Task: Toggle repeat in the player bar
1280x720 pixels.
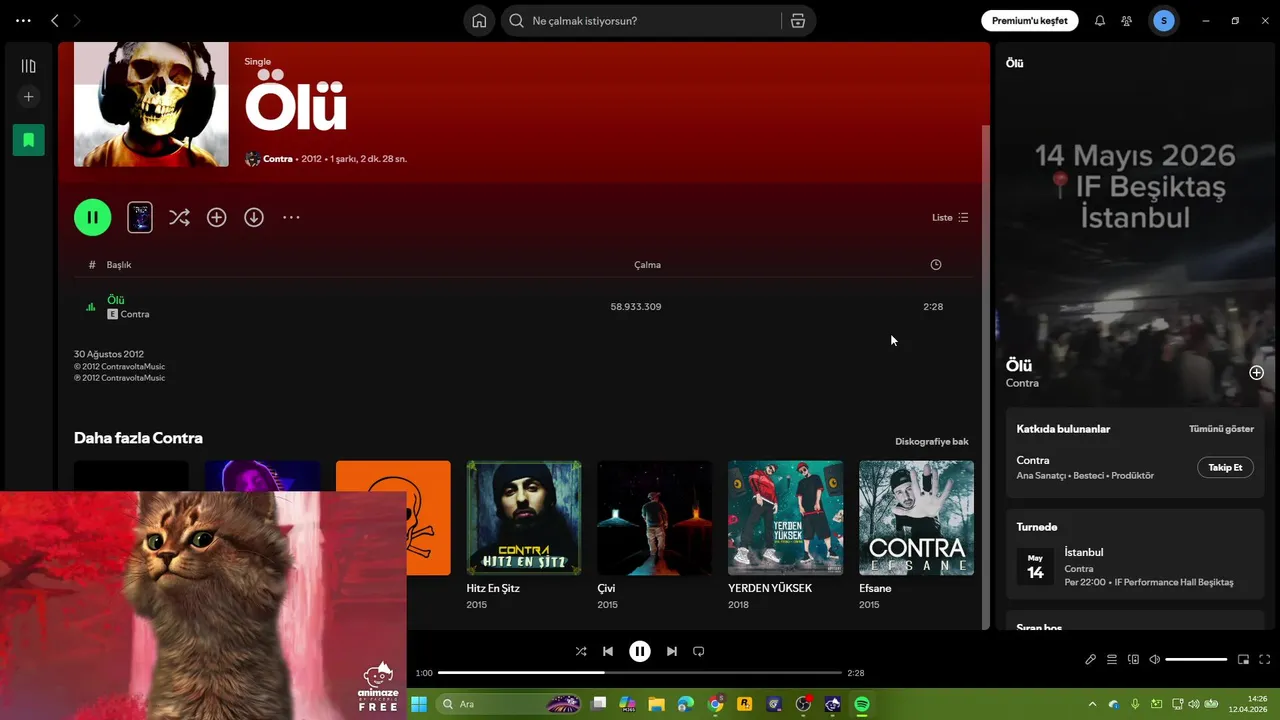Action: (699, 651)
